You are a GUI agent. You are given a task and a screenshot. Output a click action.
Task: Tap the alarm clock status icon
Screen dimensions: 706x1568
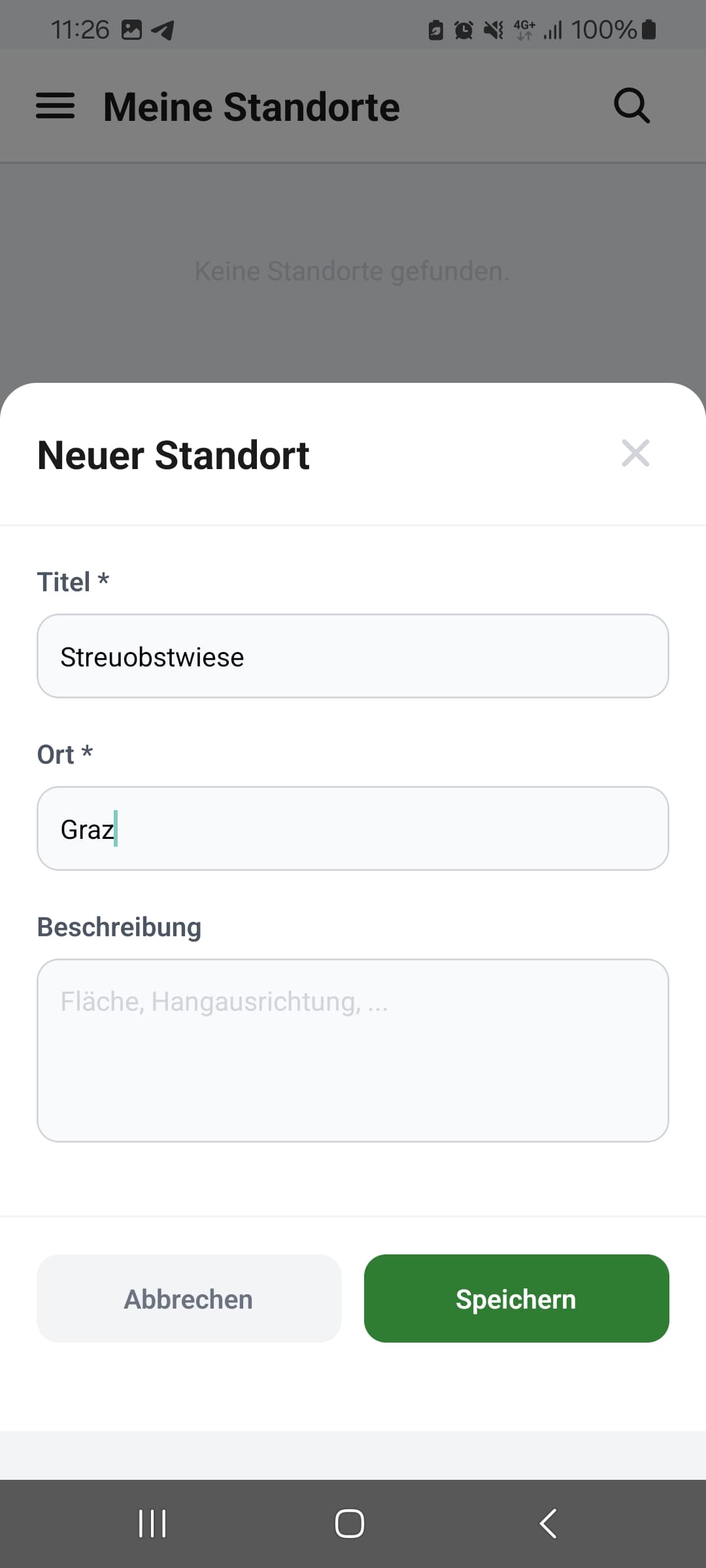tap(463, 30)
